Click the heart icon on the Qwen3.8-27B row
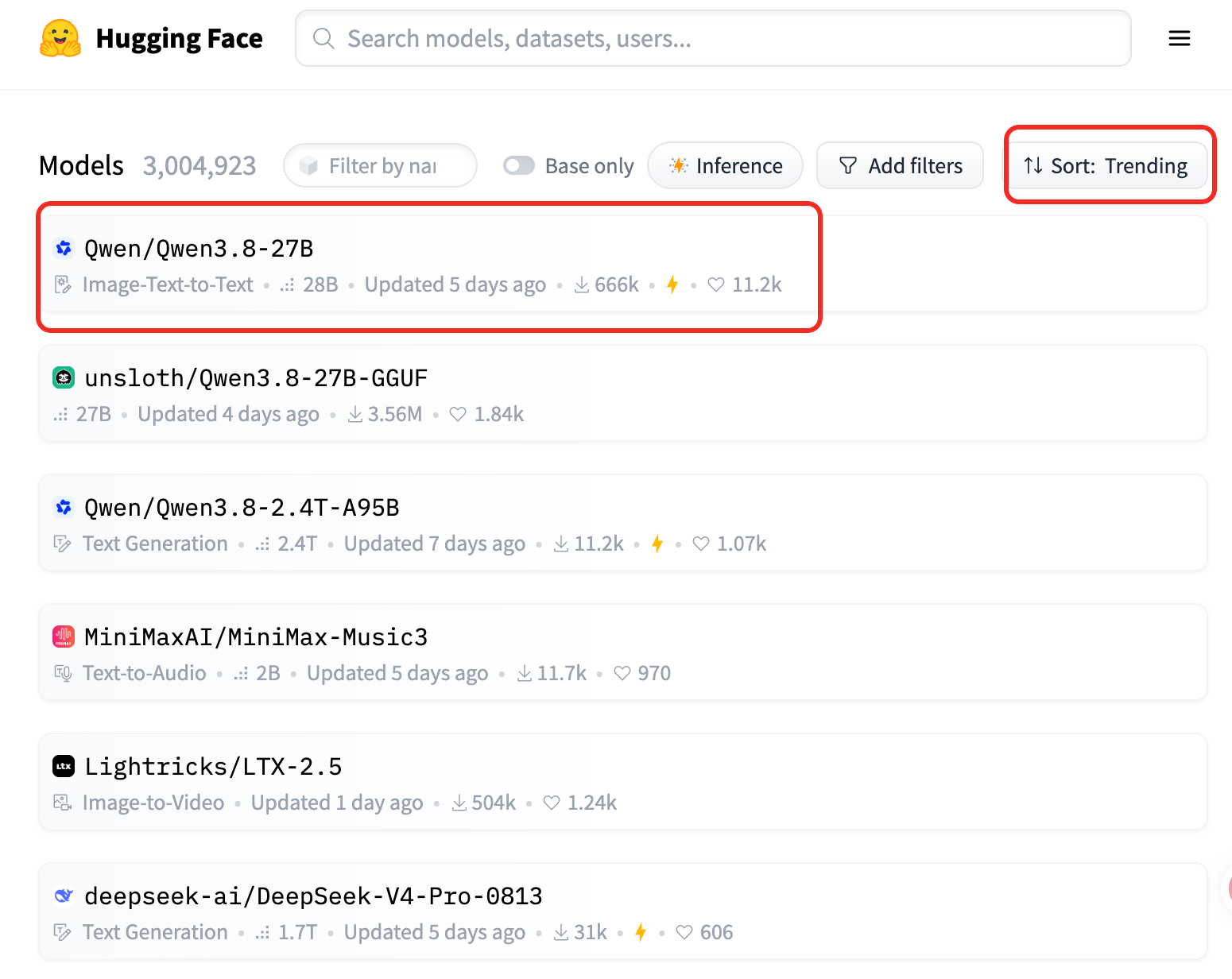 pyautogui.click(x=716, y=284)
